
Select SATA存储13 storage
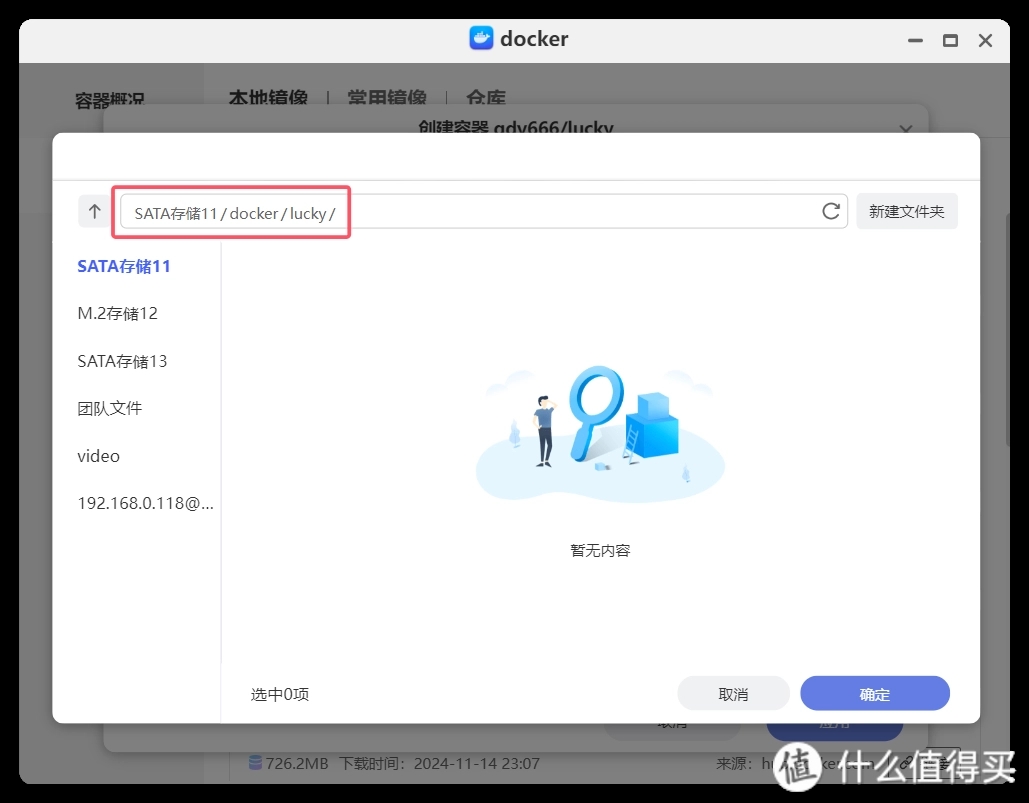(x=122, y=361)
